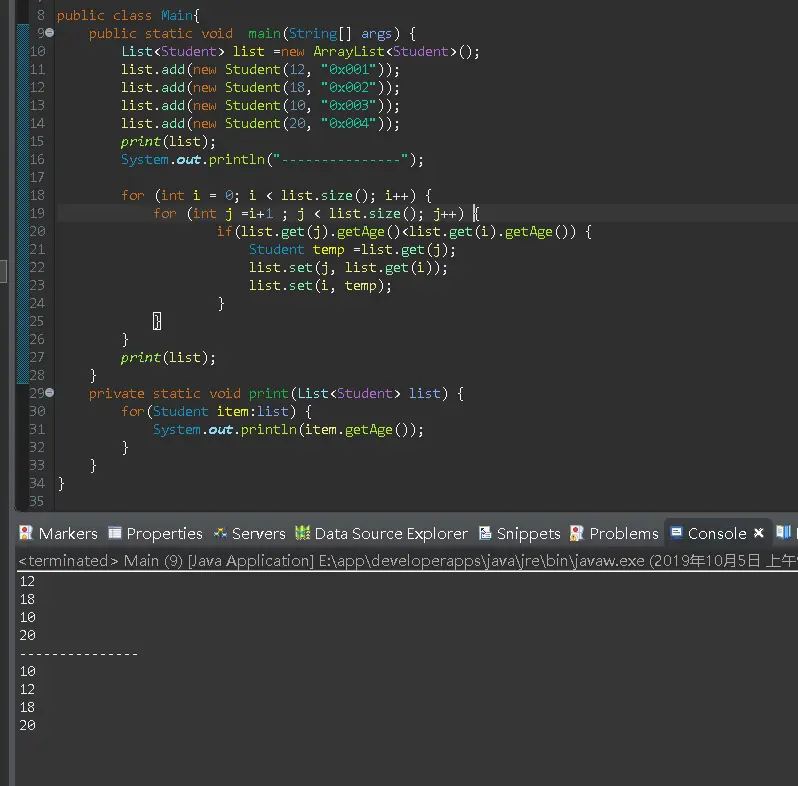798x786 pixels.
Task: Click the Snippets view icon
Action: point(486,533)
